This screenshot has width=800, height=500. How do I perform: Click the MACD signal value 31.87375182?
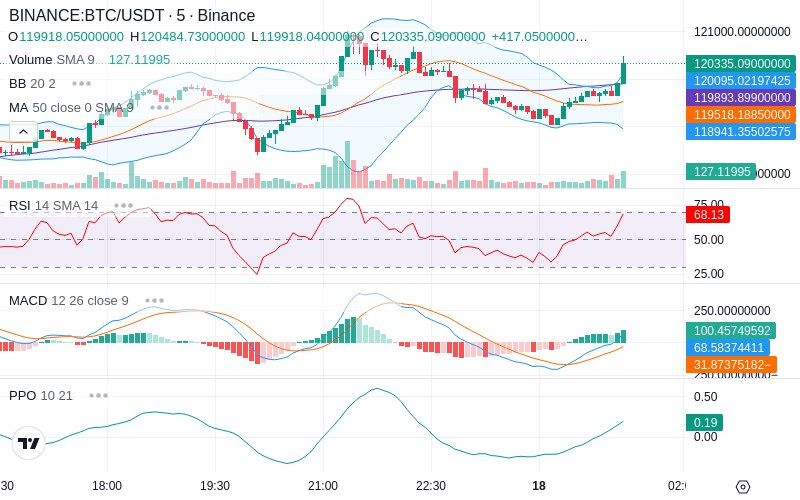(x=731, y=364)
